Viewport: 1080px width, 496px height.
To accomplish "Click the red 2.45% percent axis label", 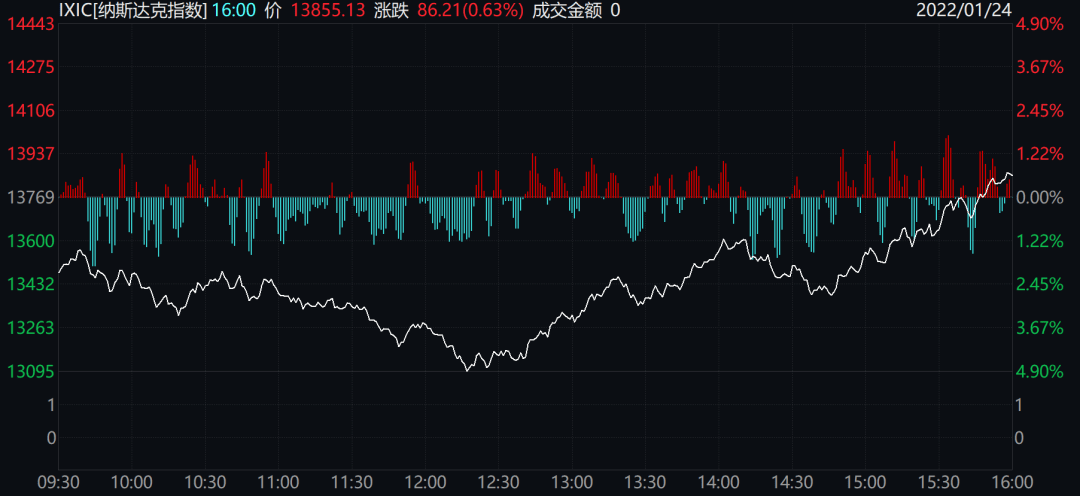I will click(1040, 110).
